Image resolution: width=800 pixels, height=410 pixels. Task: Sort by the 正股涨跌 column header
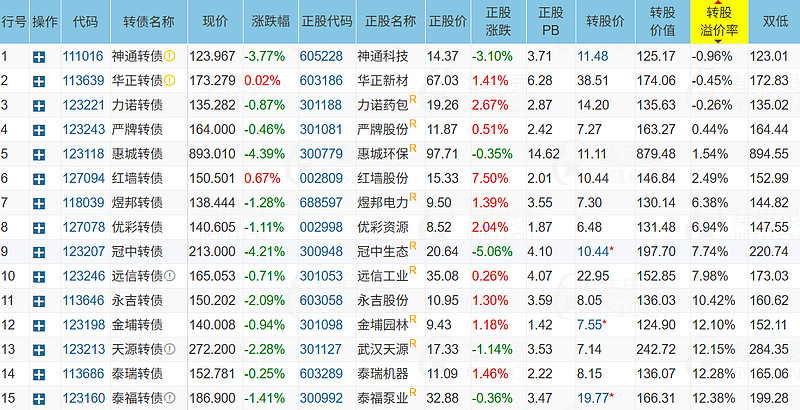(498, 21)
